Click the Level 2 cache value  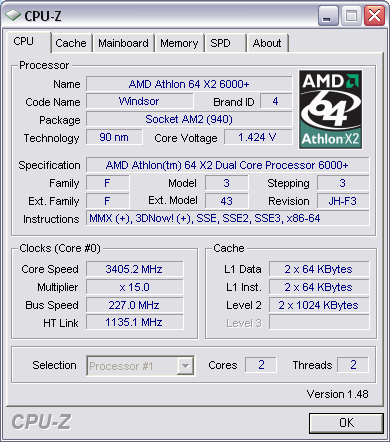(x=319, y=305)
